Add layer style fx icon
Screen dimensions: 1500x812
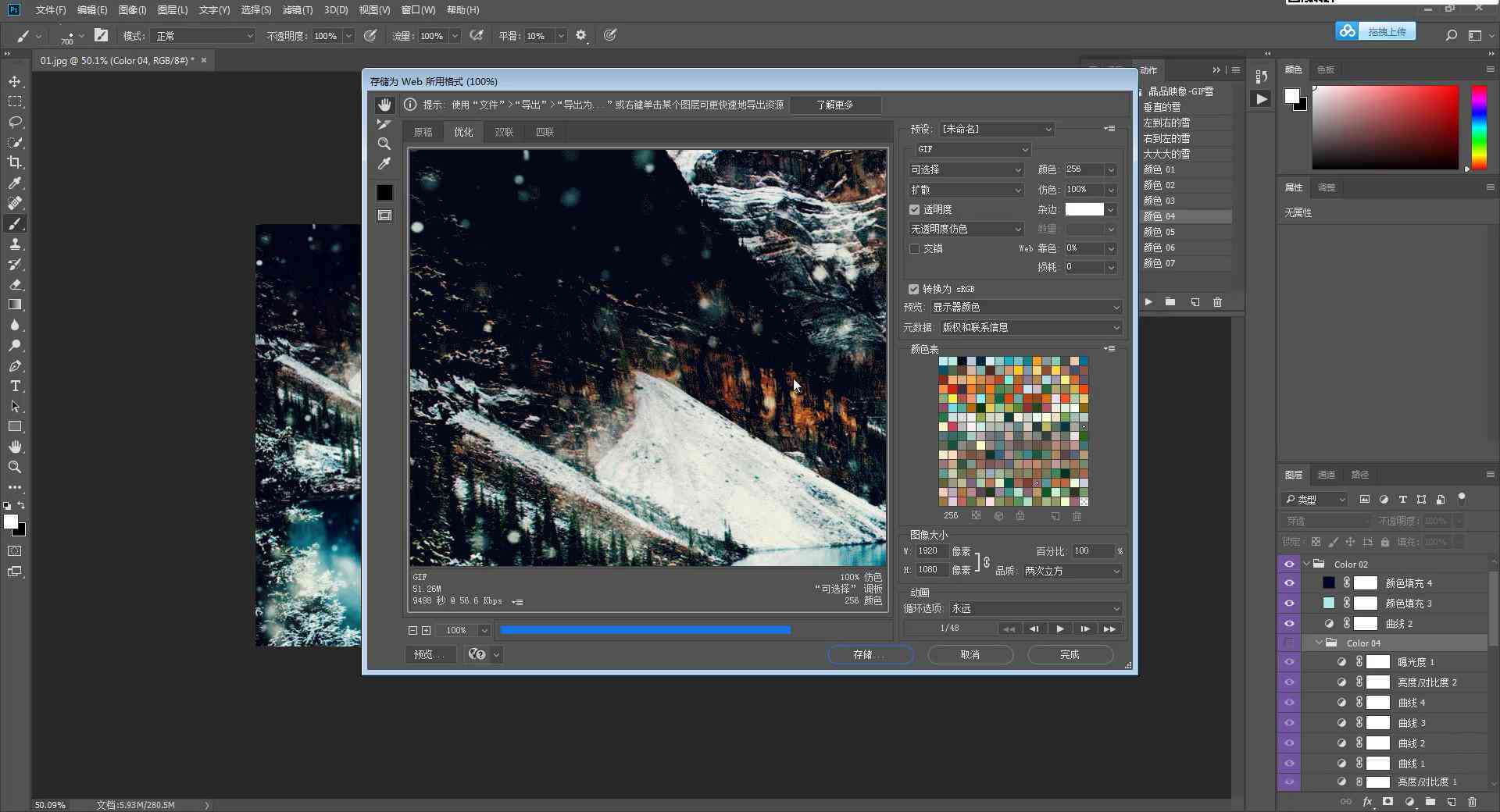tap(1367, 801)
